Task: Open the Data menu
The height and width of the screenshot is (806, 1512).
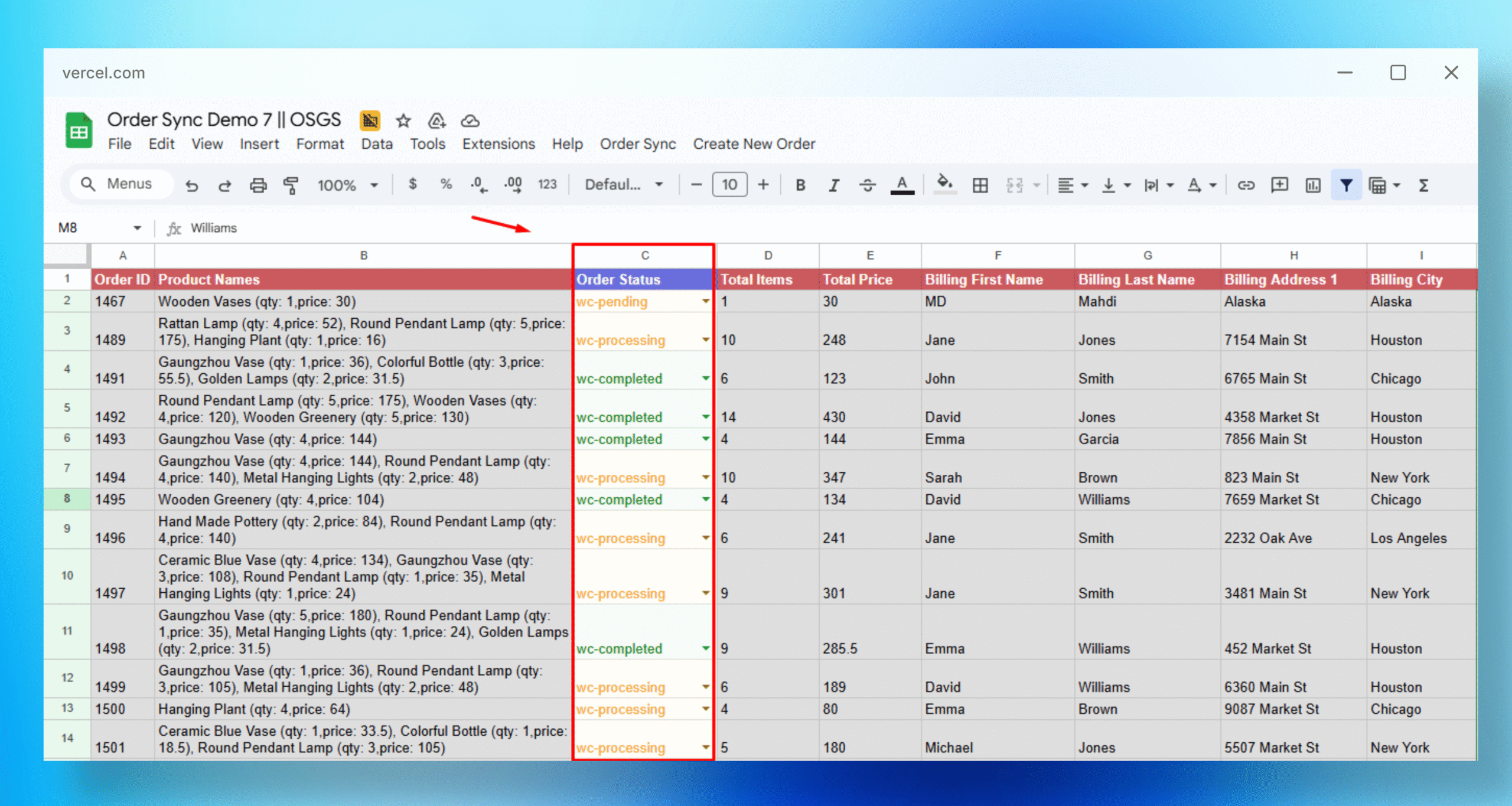Action: pyautogui.click(x=377, y=144)
